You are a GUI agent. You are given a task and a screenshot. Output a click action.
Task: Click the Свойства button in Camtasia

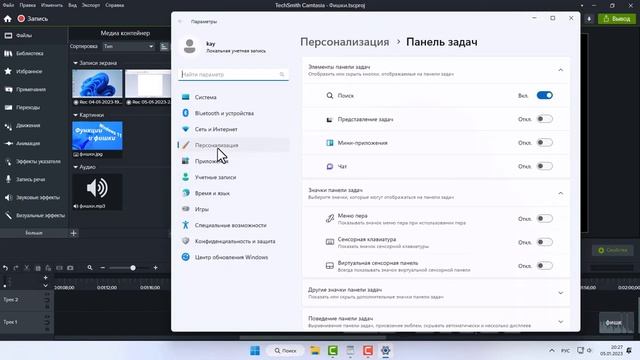613,250
